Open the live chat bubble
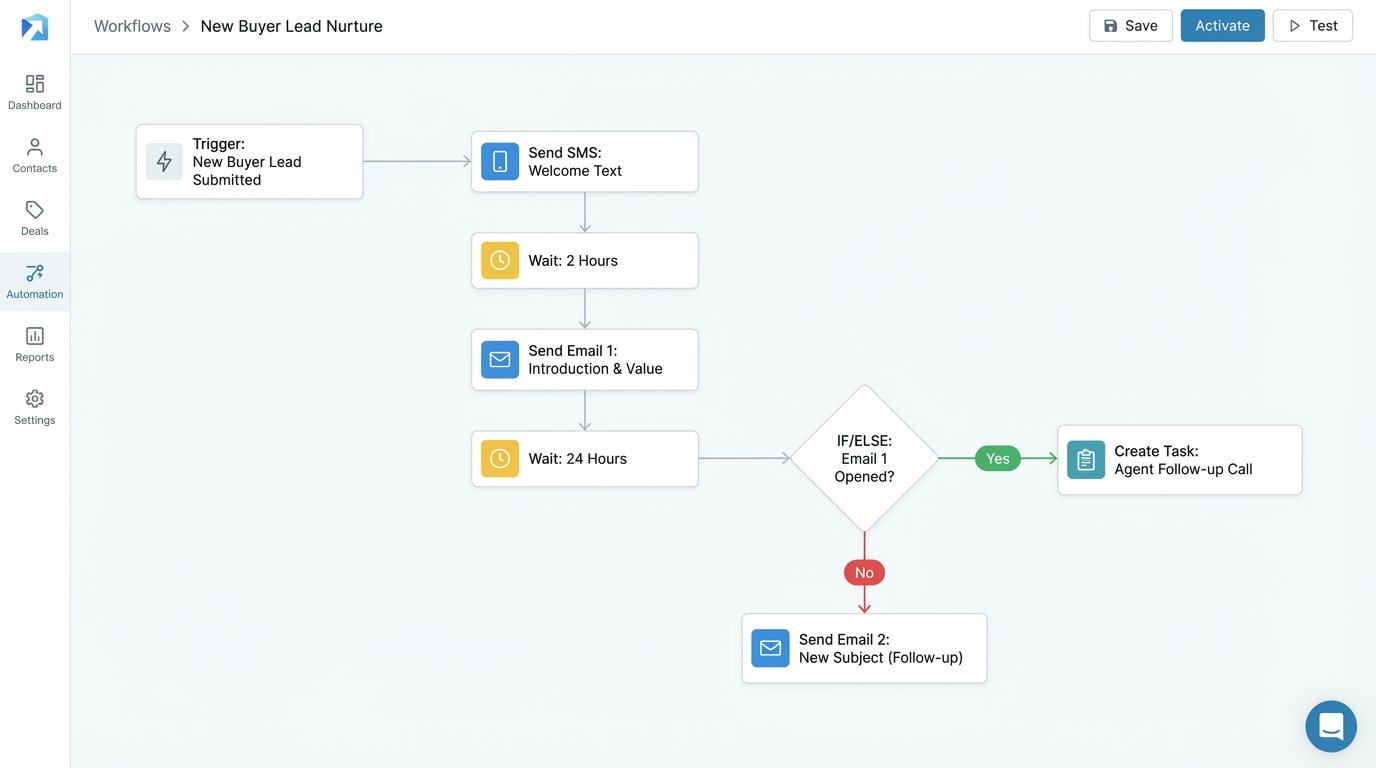Image resolution: width=1376 pixels, height=768 pixels. point(1330,726)
